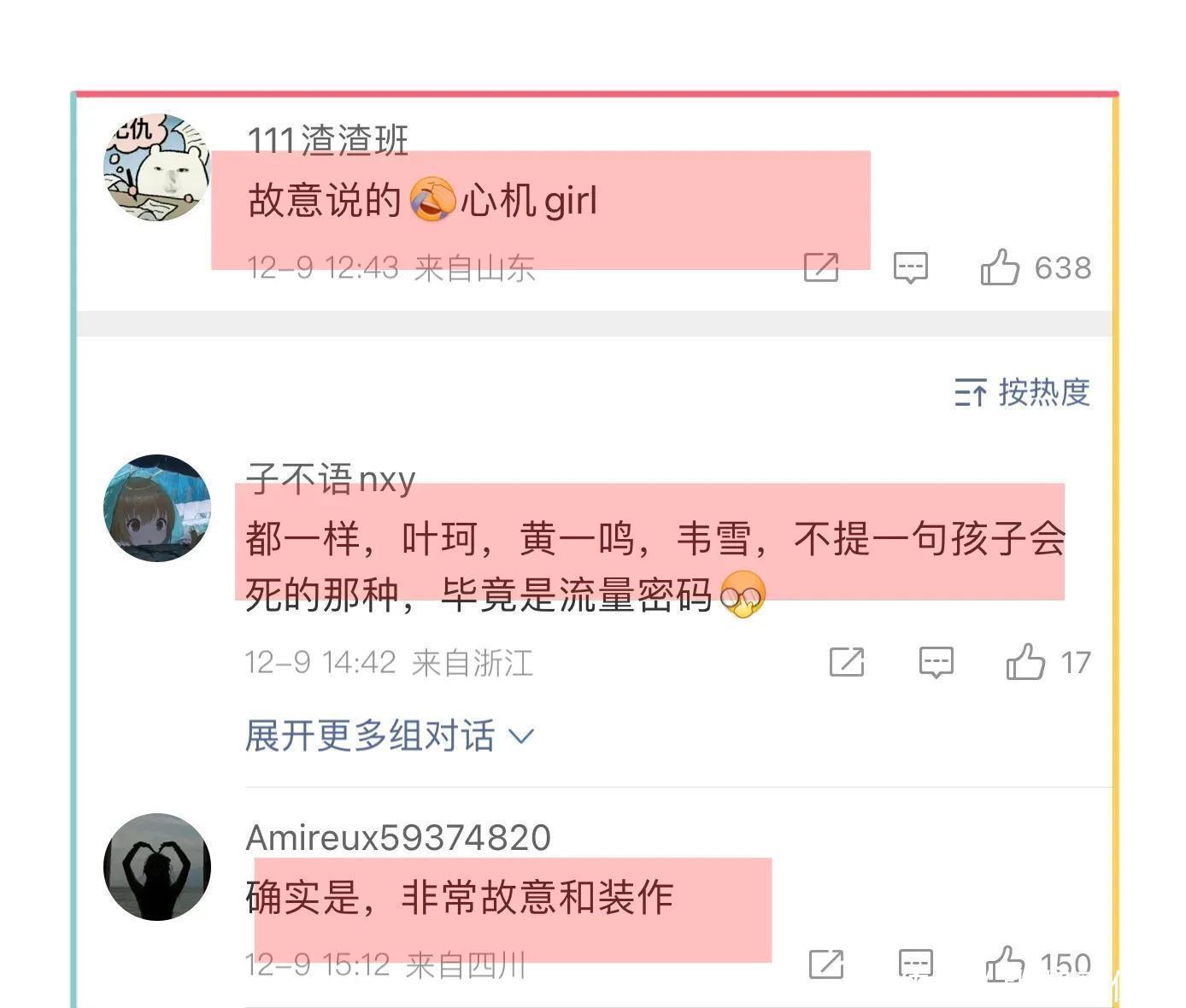Click the 确实是，非常故意和装作 comment text
Screen dimensions: 1186x1008
(x=460, y=898)
